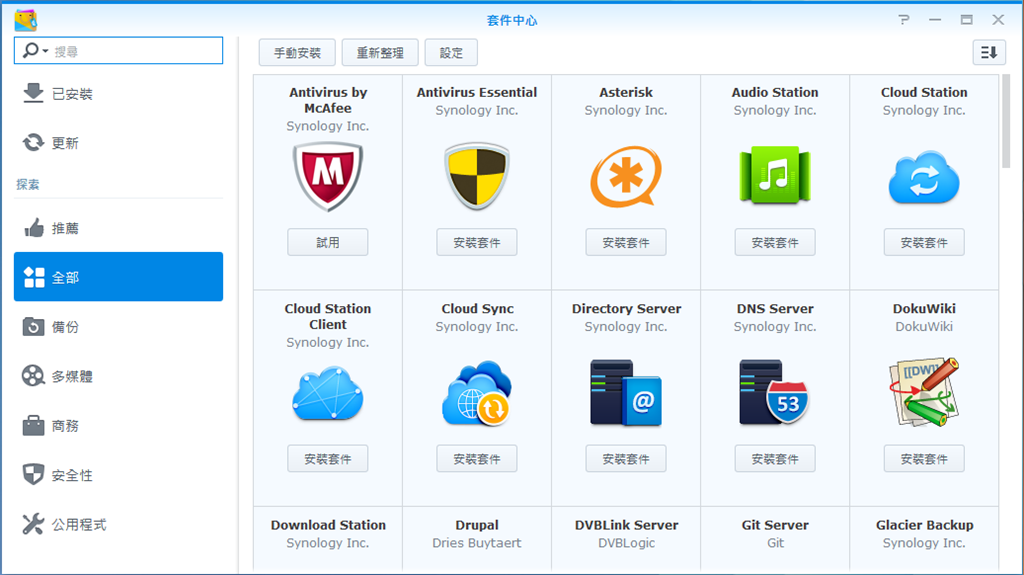This screenshot has height=575, width=1024.
Task: Open the 設定 settings button
Action: [x=451, y=52]
